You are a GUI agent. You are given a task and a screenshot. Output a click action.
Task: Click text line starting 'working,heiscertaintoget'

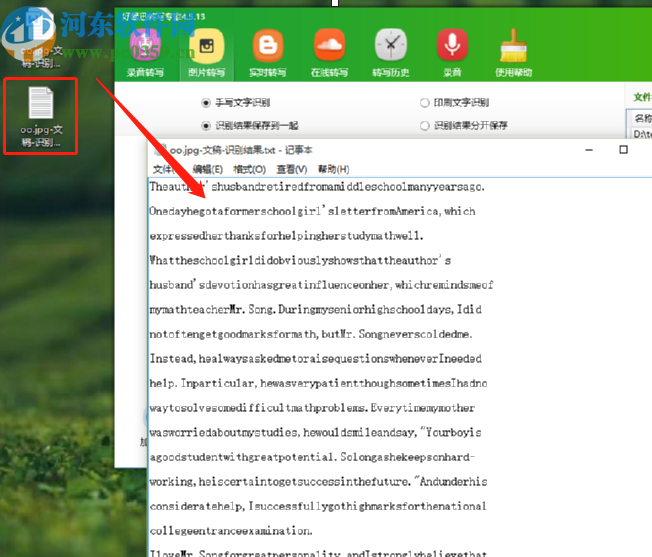click(319, 482)
